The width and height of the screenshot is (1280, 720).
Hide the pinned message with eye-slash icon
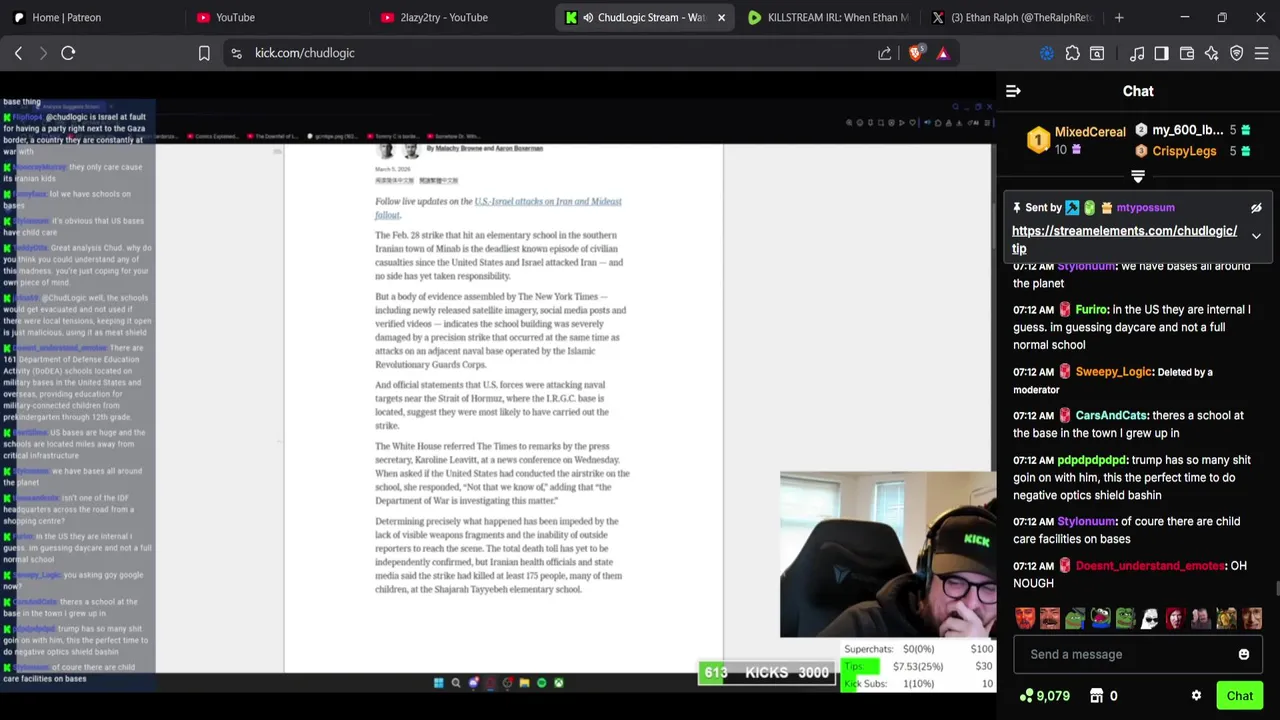(x=1256, y=208)
